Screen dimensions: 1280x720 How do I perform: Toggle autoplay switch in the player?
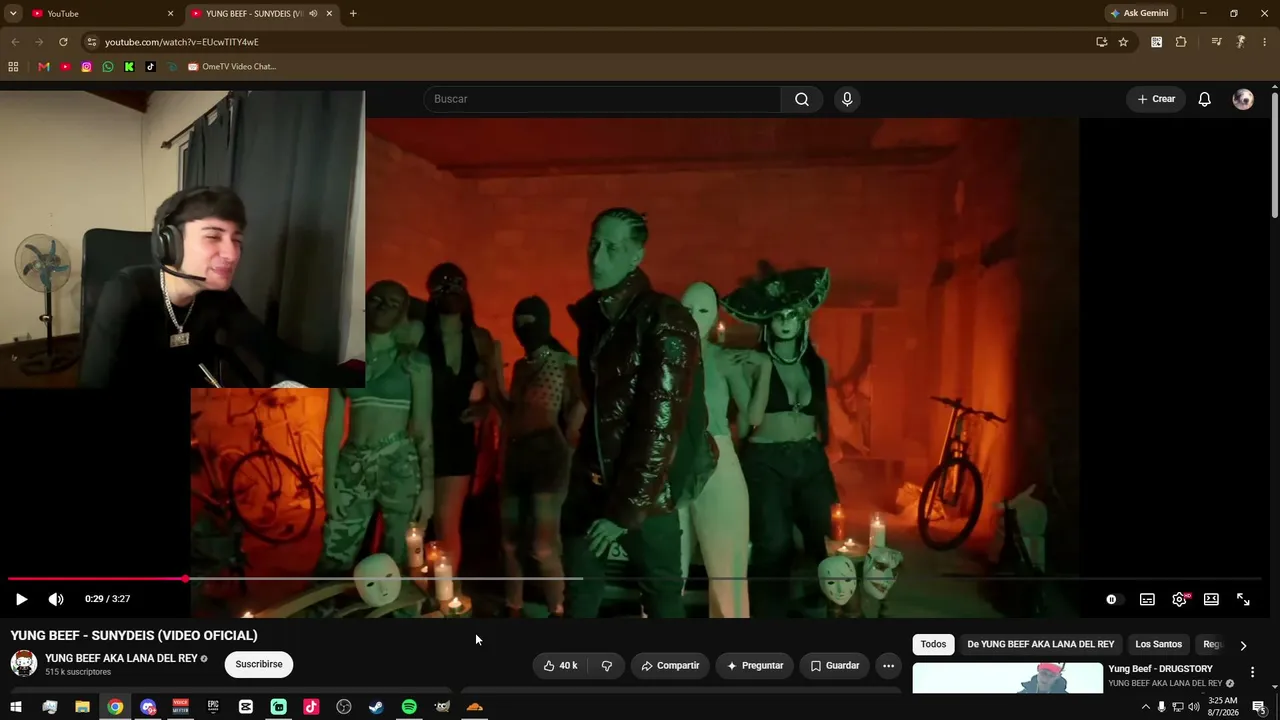click(x=1113, y=599)
